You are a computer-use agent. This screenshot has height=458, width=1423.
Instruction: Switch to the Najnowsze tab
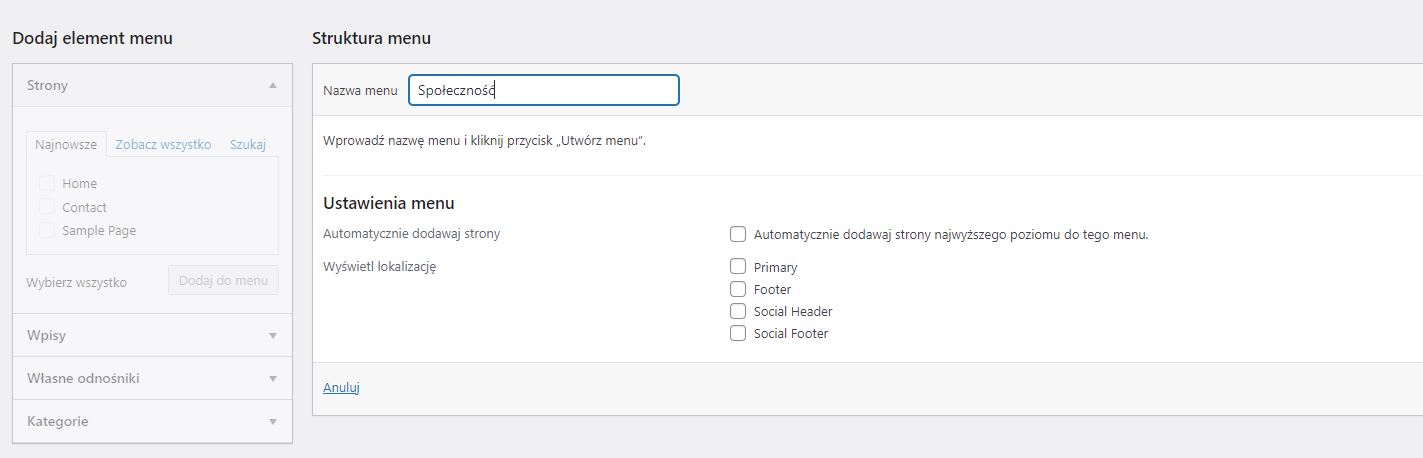click(x=66, y=144)
